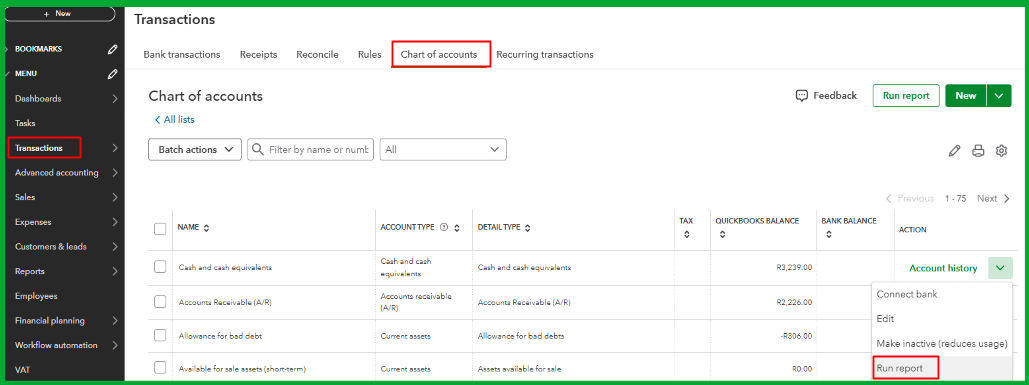Expand the Transactions sidebar chevron
The width and height of the screenshot is (1029, 385).
[x=115, y=148]
